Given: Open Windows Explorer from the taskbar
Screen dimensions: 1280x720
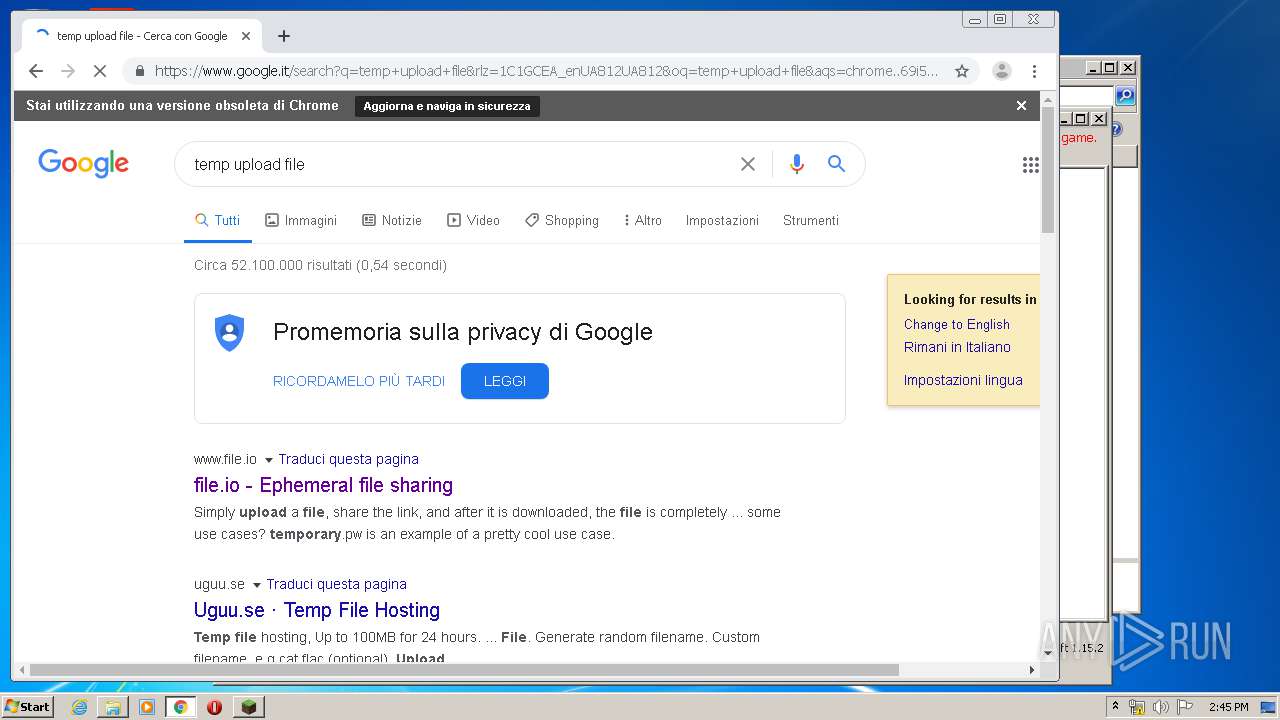Looking at the screenshot, I should coord(113,707).
